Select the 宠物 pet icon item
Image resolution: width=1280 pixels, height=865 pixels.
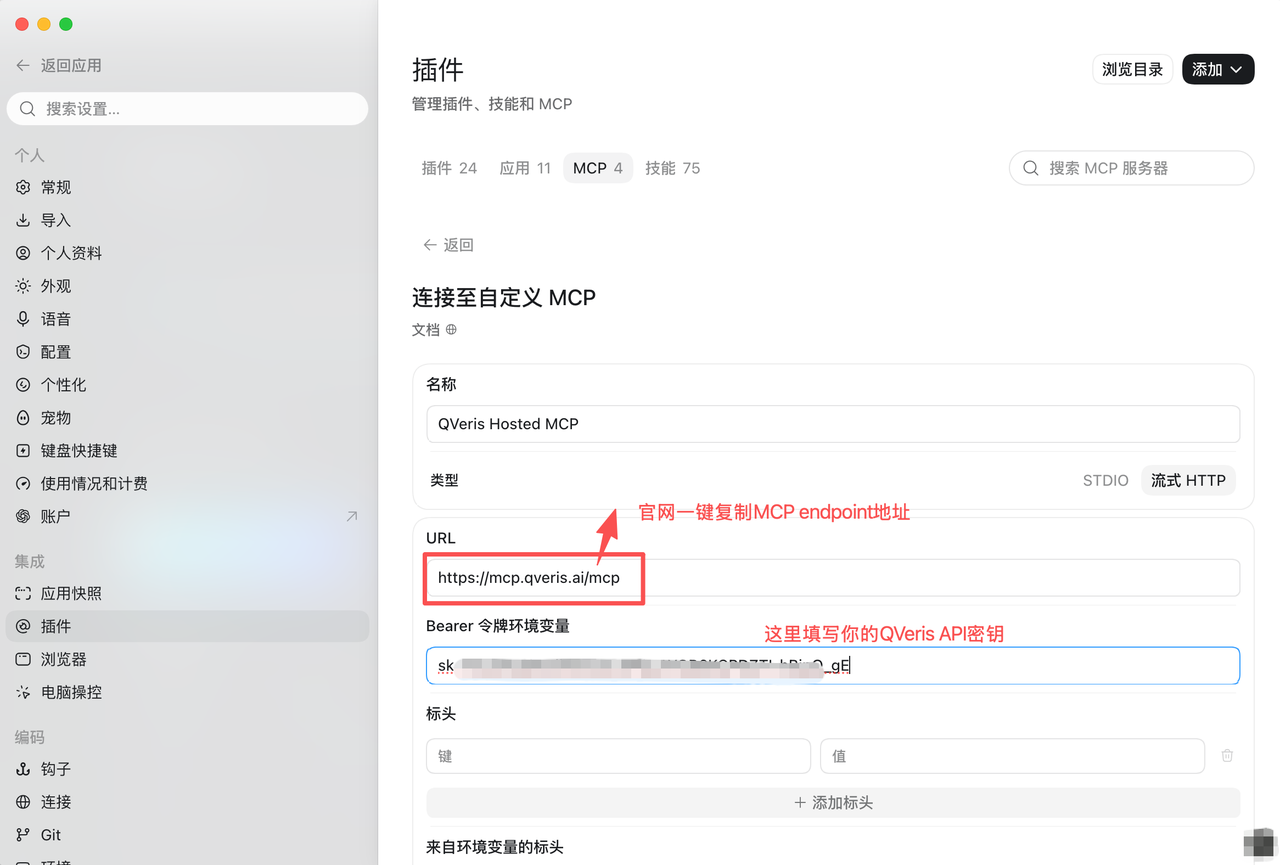23,418
